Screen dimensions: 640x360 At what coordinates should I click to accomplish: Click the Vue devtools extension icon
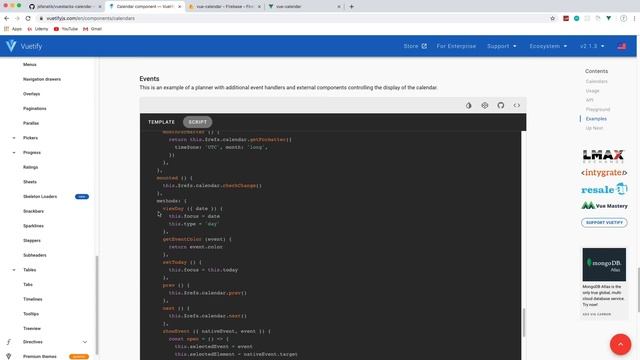[609, 18]
